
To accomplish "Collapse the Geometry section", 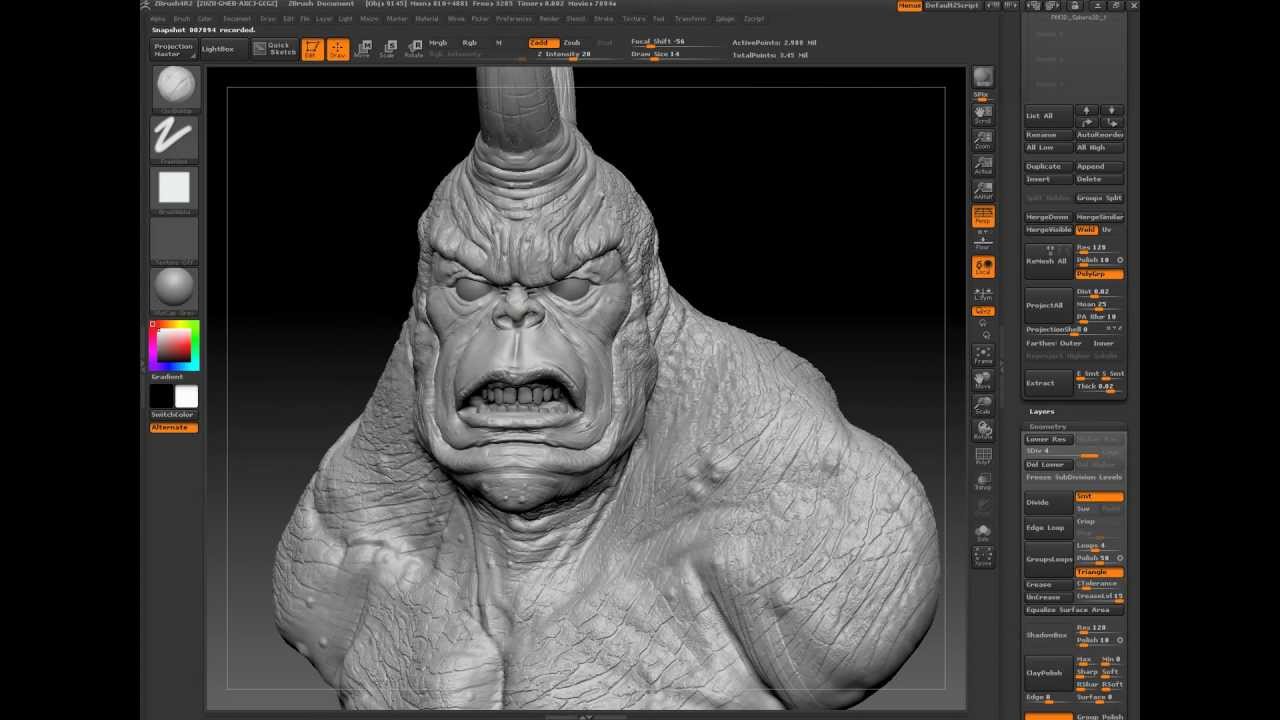I will coord(1048,426).
